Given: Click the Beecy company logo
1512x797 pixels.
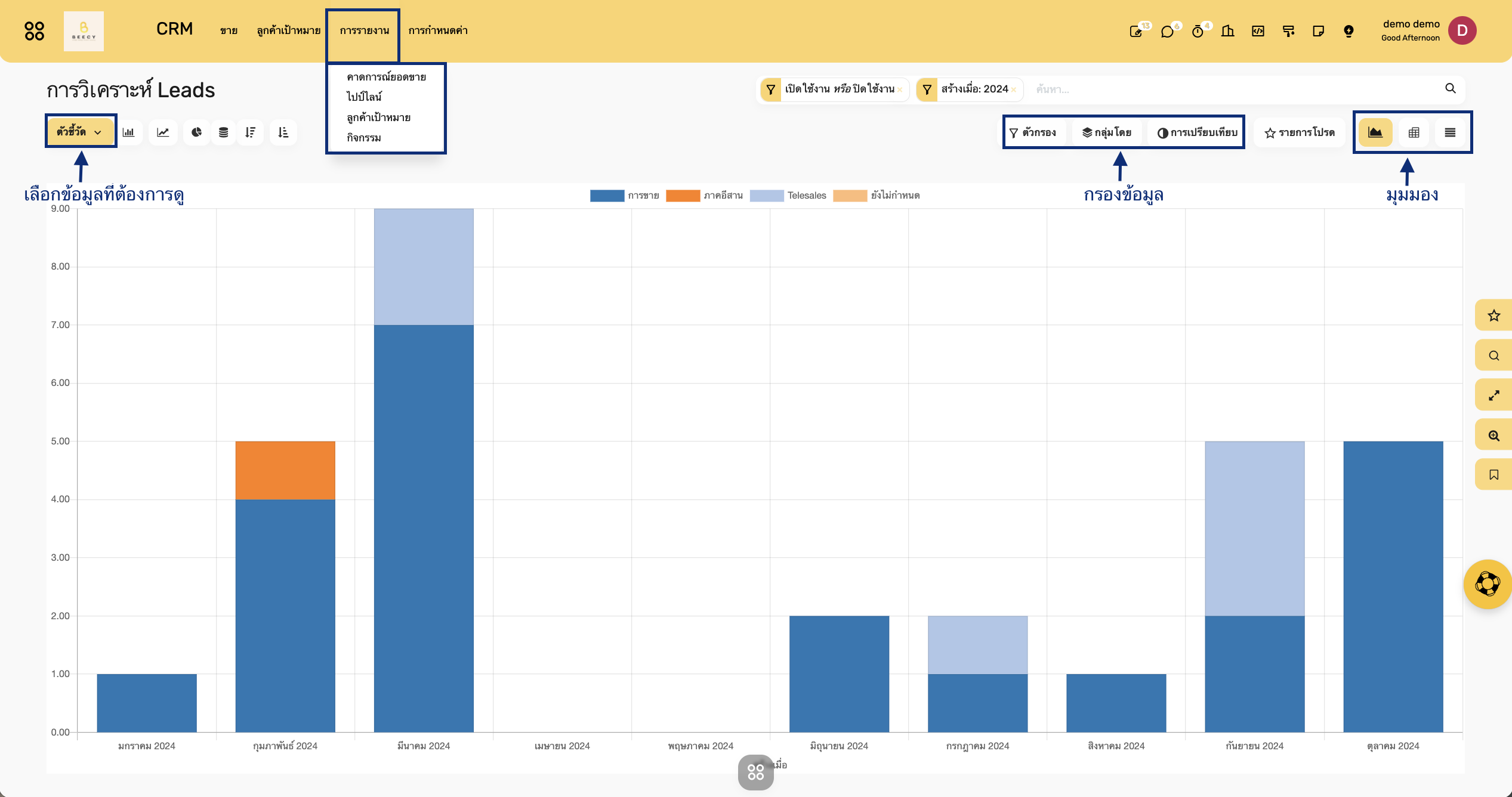Looking at the screenshot, I should click(84, 31).
